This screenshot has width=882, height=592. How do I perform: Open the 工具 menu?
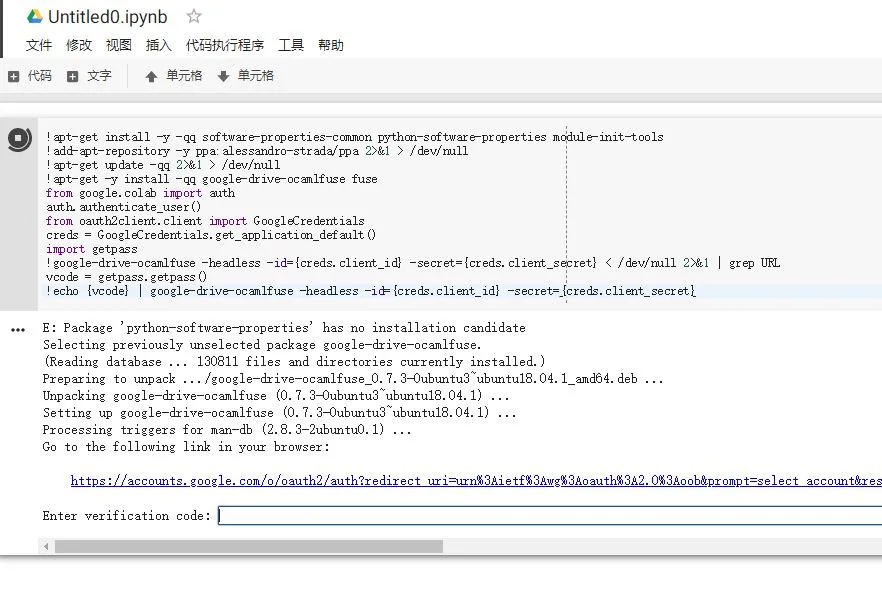[x=291, y=45]
